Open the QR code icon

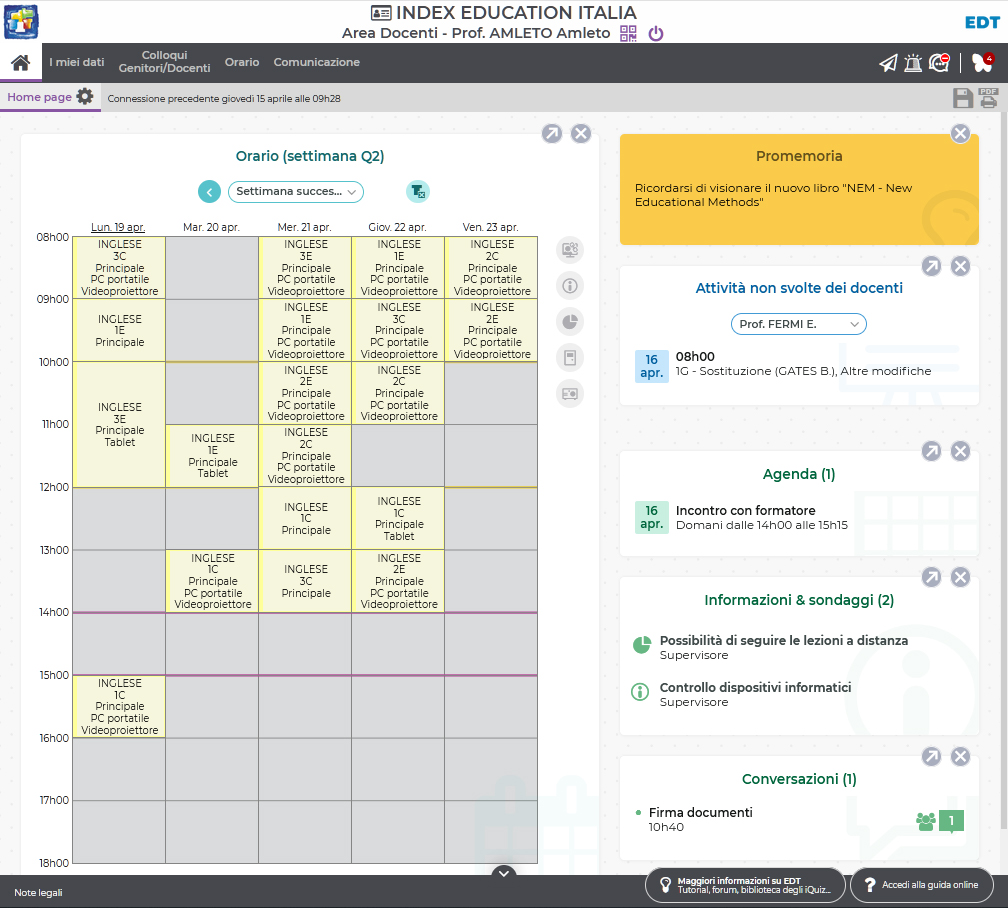(628, 33)
